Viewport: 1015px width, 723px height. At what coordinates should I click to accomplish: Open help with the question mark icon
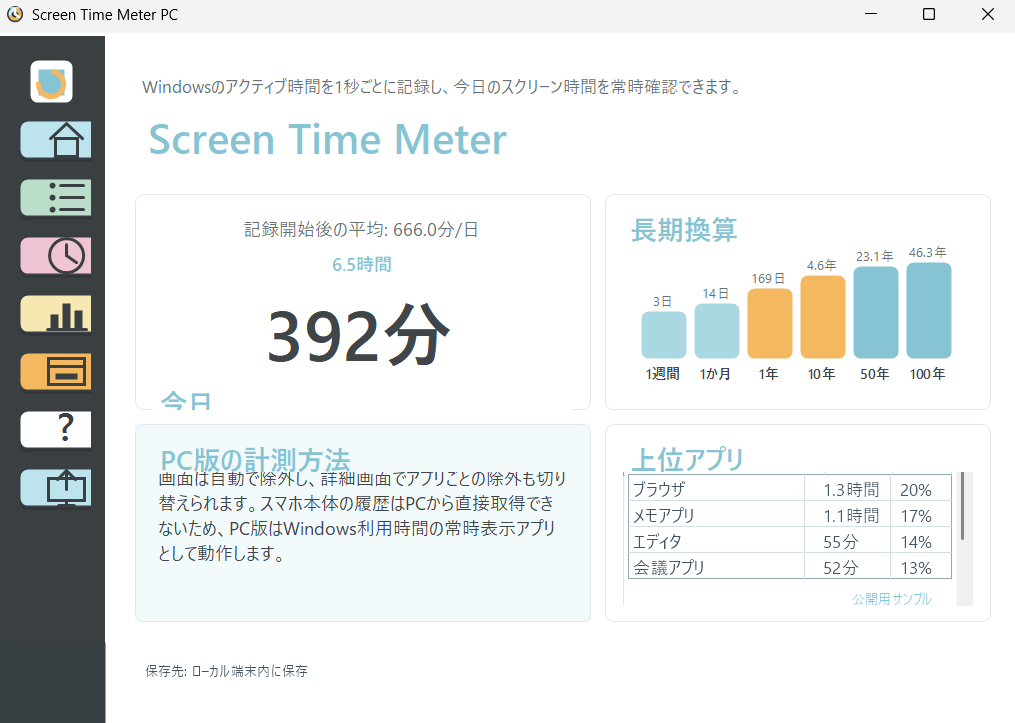point(56,429)
